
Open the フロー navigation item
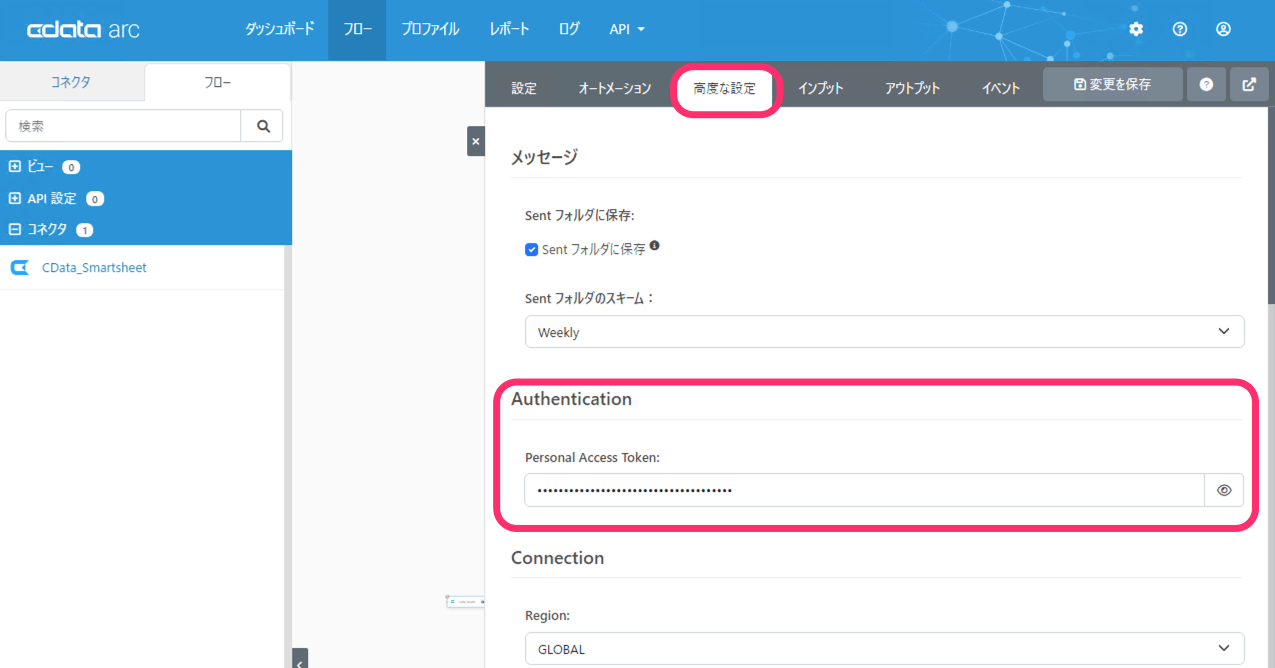[357, 29]
